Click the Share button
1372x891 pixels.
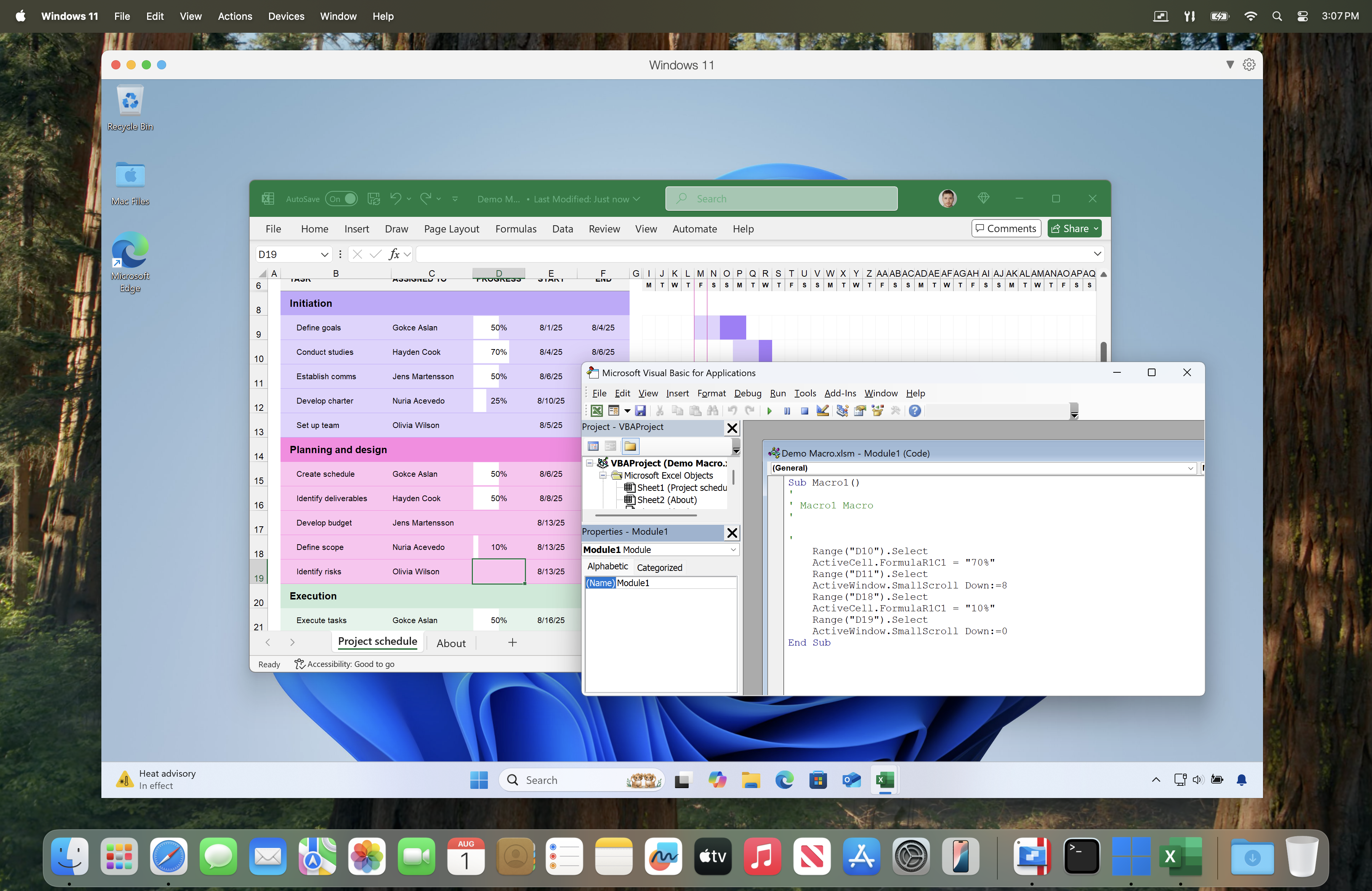tap(1074, 229)
